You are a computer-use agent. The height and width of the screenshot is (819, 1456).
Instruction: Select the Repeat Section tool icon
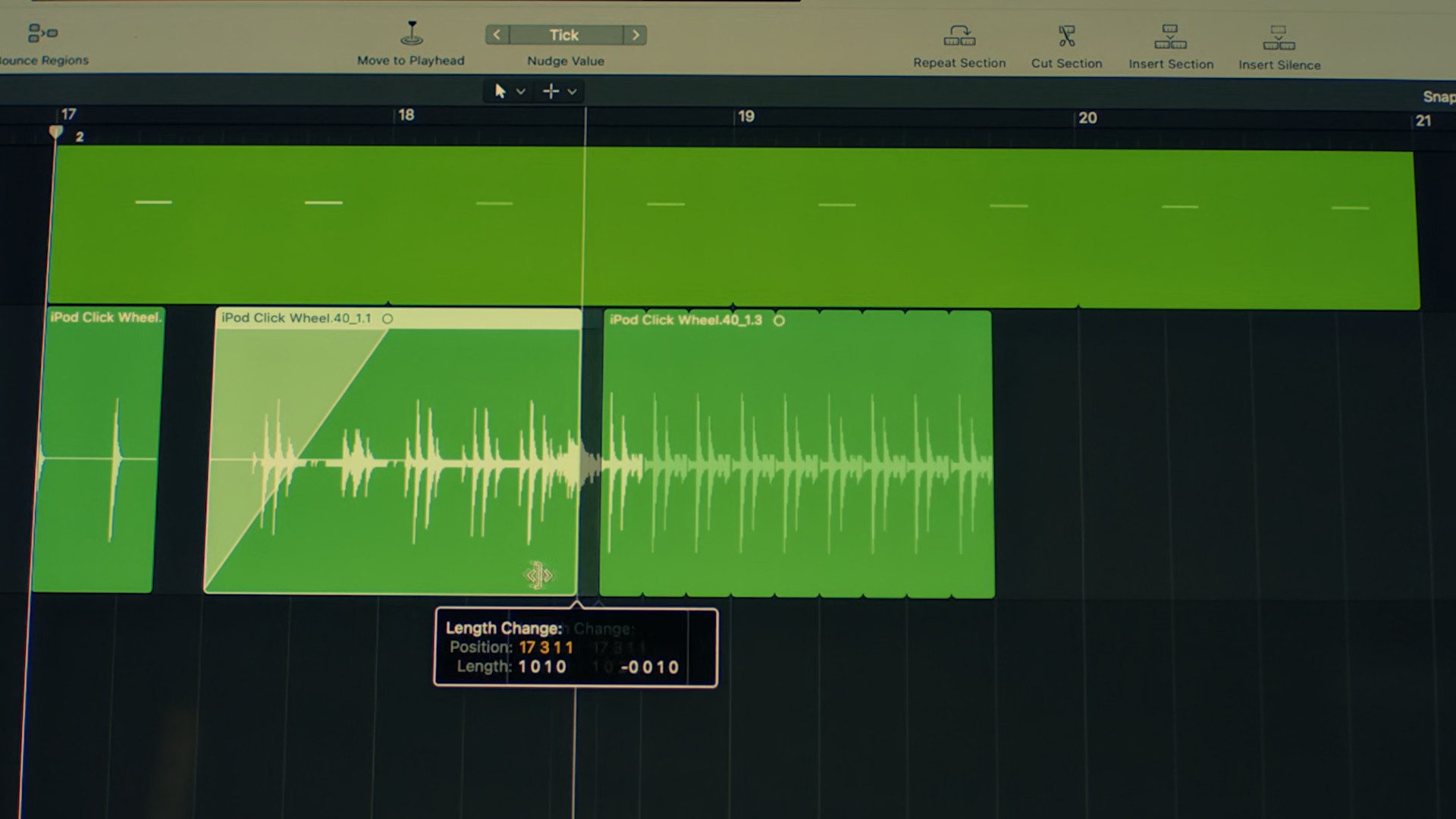coord(959,34)
